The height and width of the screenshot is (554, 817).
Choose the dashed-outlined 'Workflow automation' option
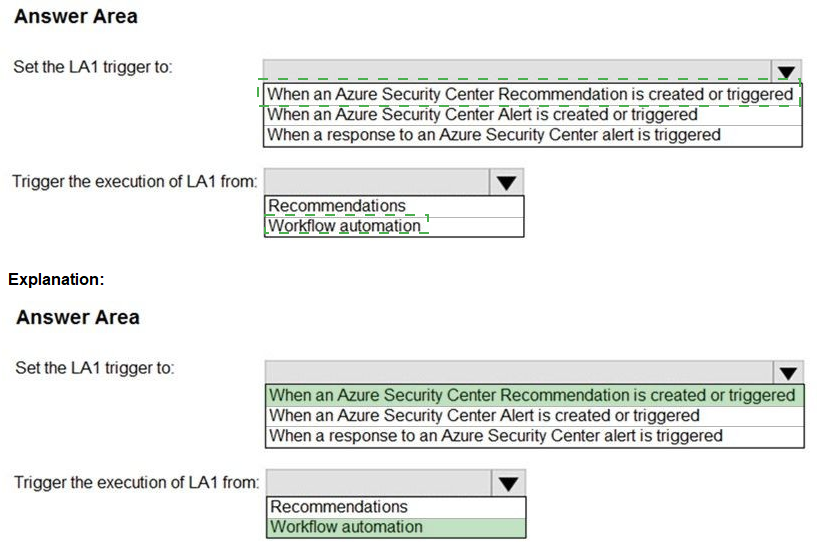click(345, 226)
